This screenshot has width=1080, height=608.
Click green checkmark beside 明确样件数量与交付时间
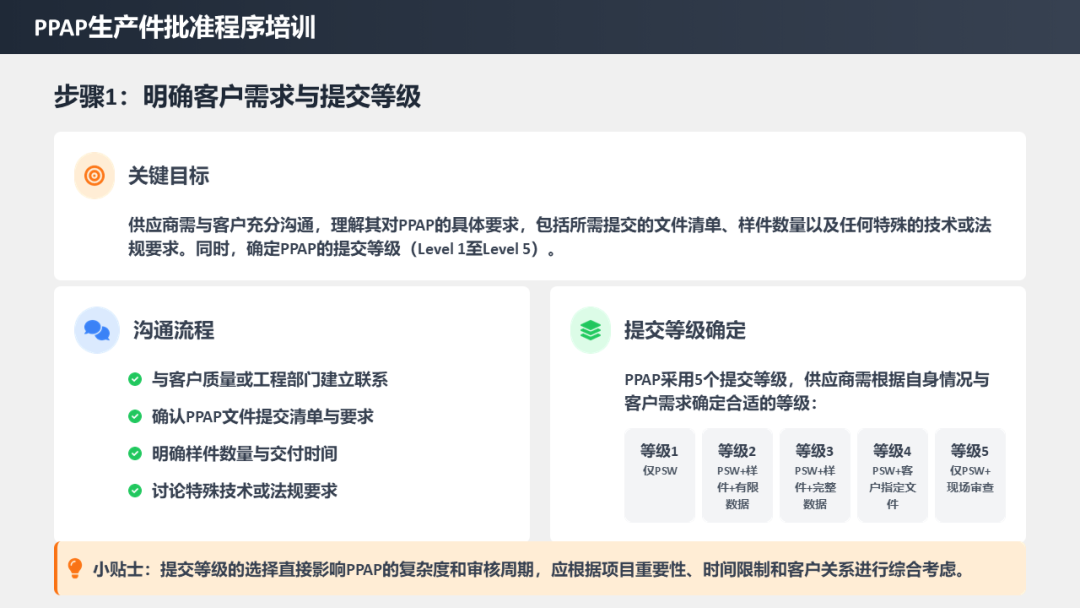coord(135,454)
